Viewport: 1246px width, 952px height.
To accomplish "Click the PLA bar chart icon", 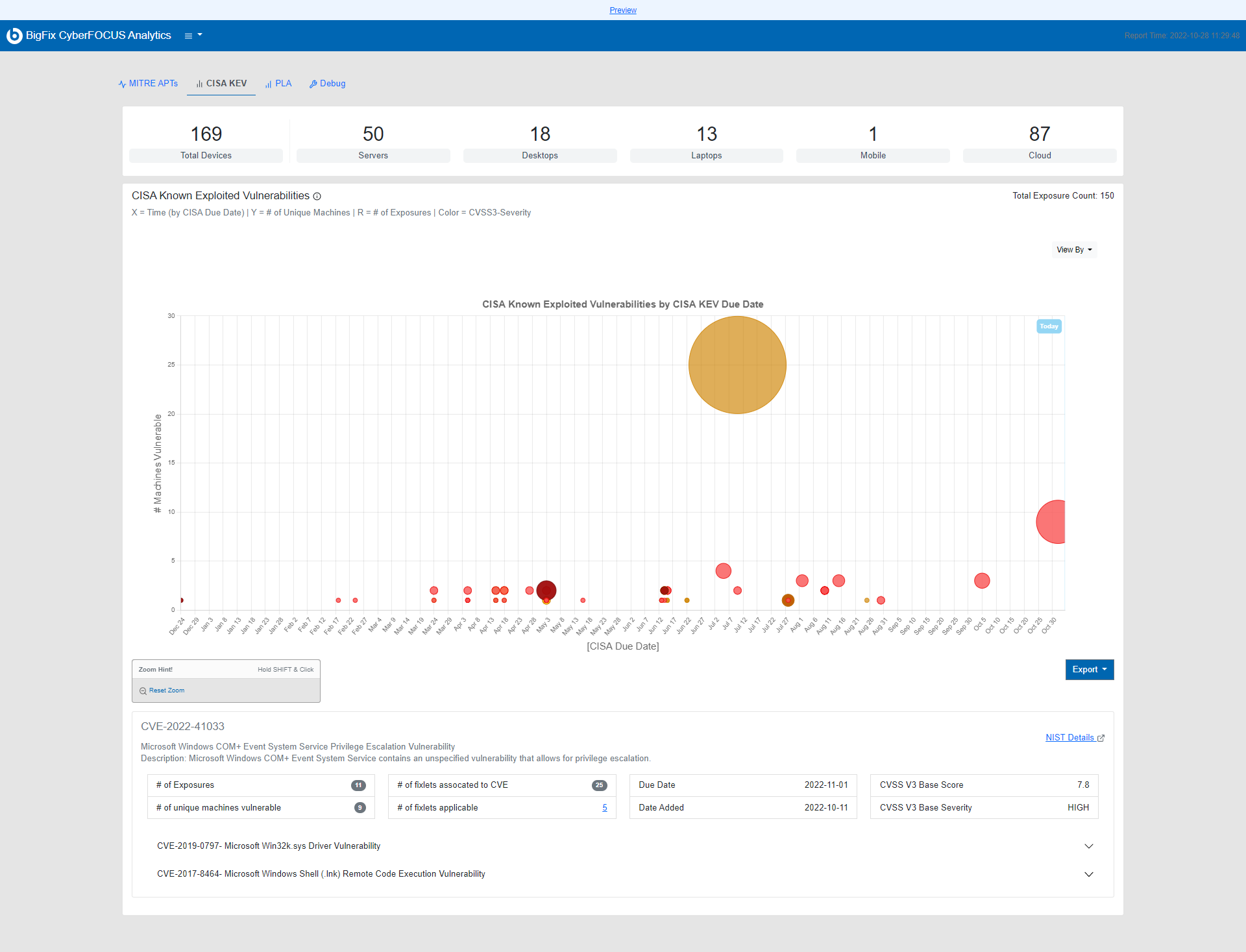I will 268,84.
